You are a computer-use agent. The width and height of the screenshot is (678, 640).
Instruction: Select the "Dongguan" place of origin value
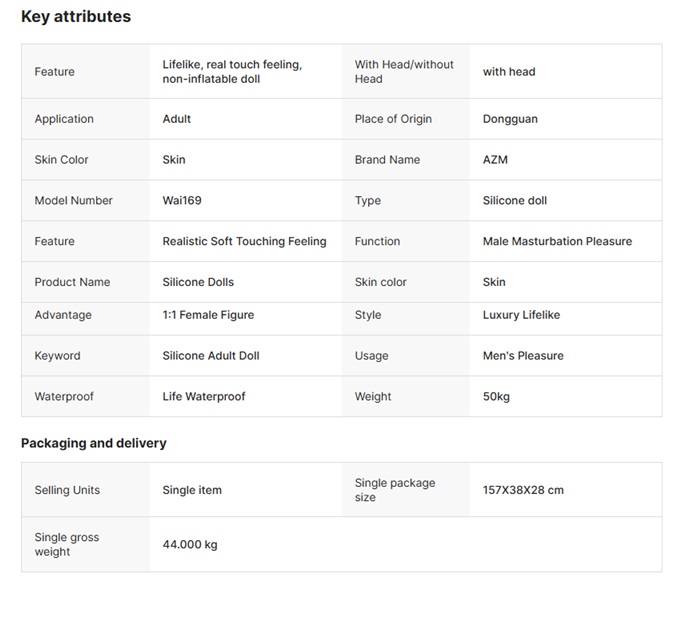510,119
